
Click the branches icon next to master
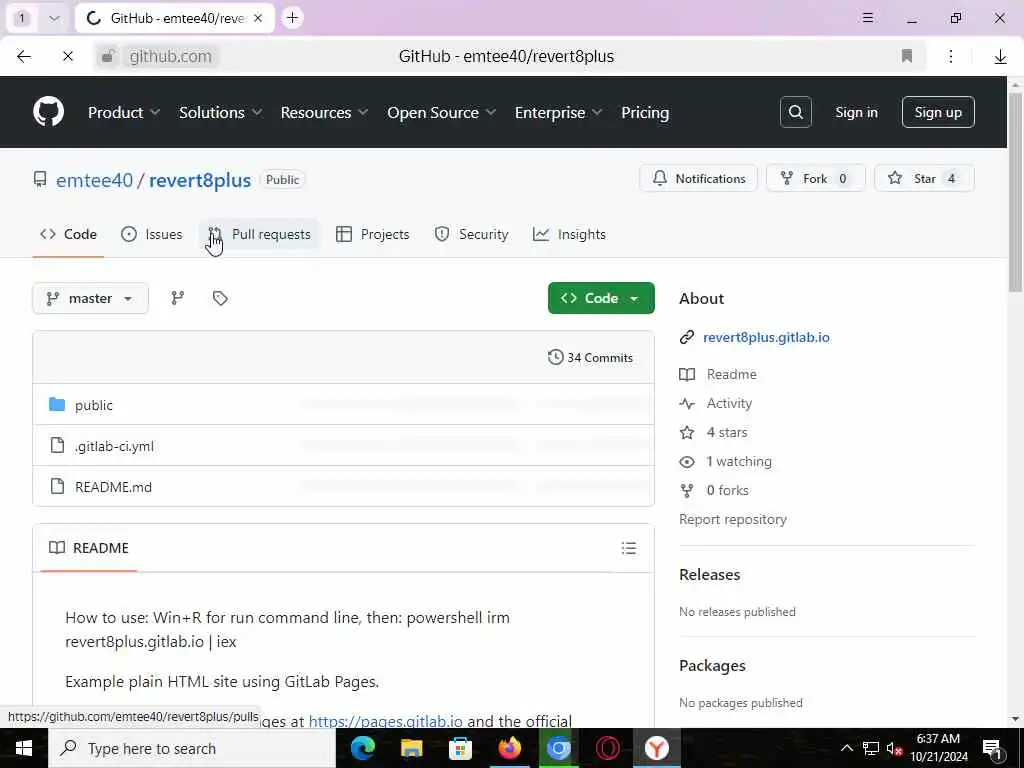tap(178, 298)
